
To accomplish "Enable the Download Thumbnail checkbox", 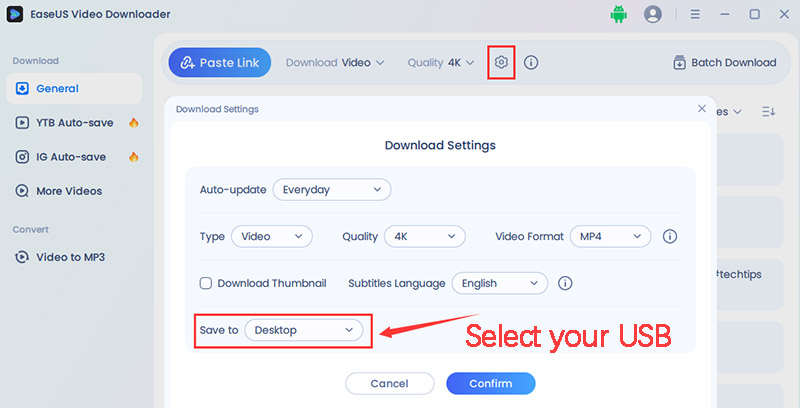I will (x=206, y=283).
